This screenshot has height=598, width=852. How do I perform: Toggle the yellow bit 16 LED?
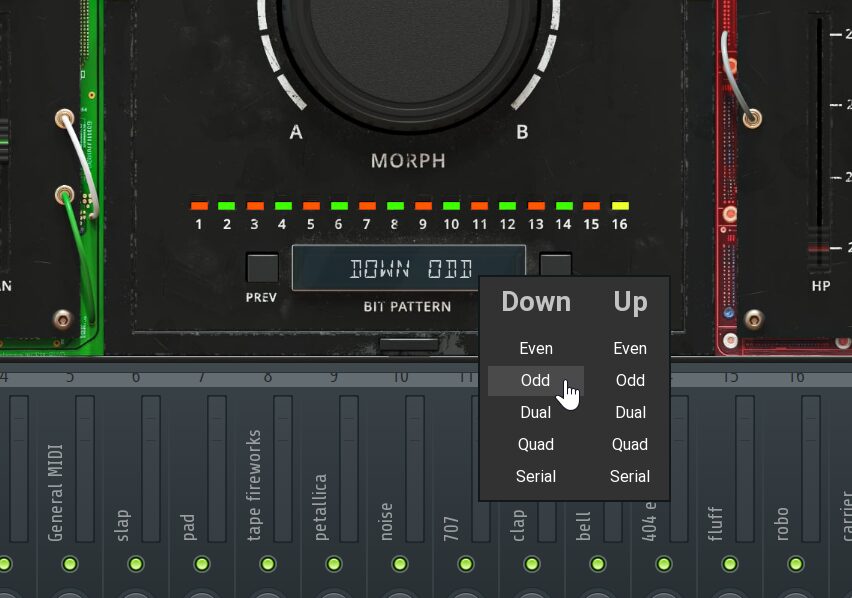620,206
